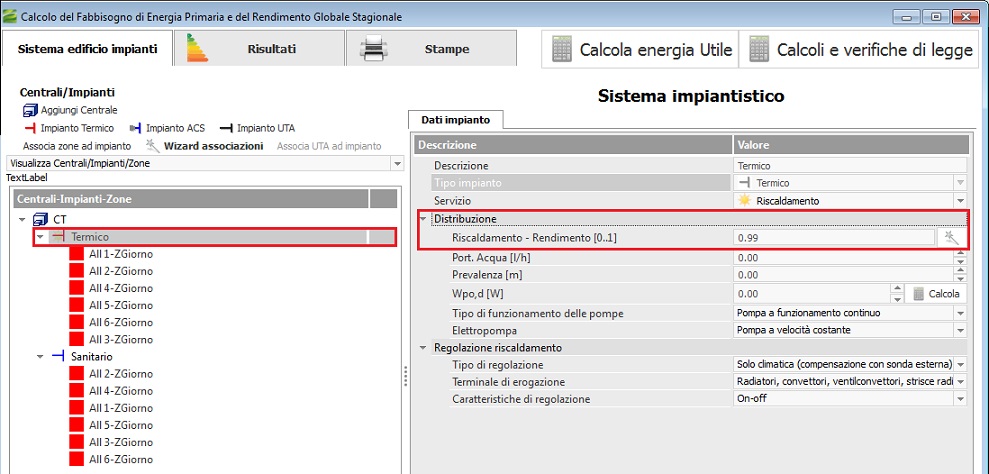This screenshot has height=474, width=989.
Task: Click red swatch beside All 1-ZGiorno under Termico
Action: [x=77, y=255]
